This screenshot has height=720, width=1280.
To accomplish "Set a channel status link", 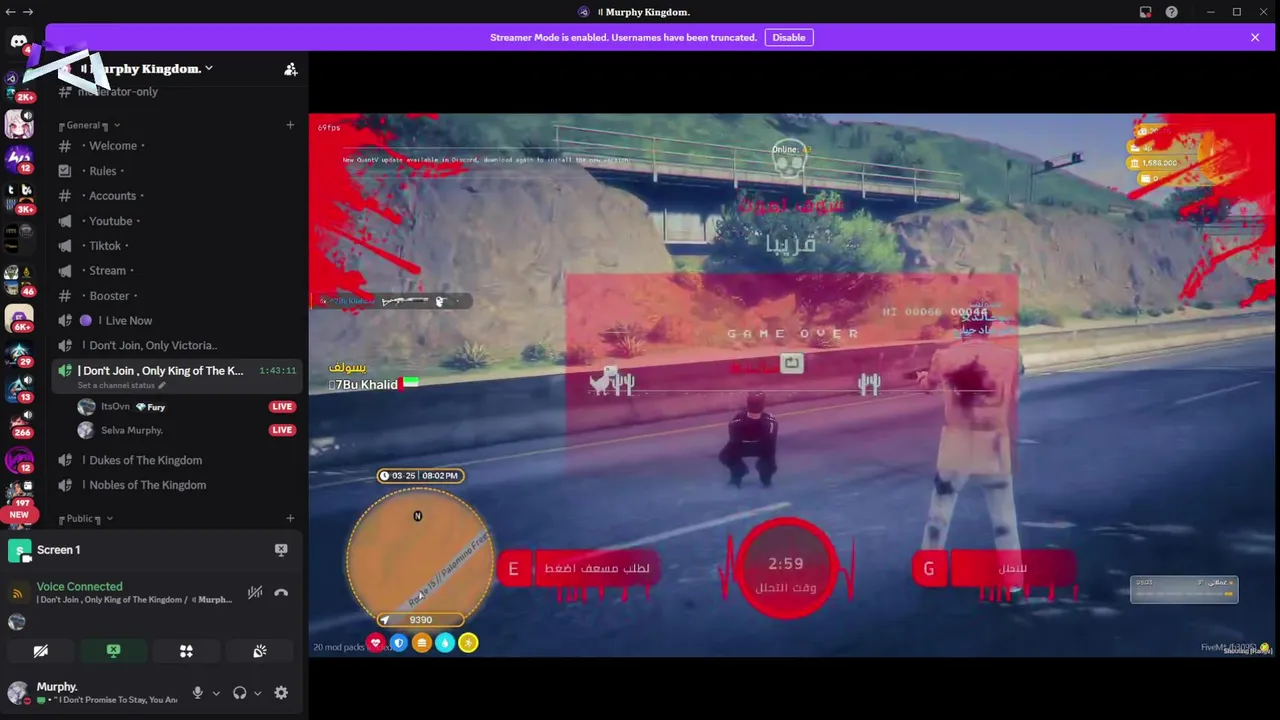I will click(x=122, y=386).
